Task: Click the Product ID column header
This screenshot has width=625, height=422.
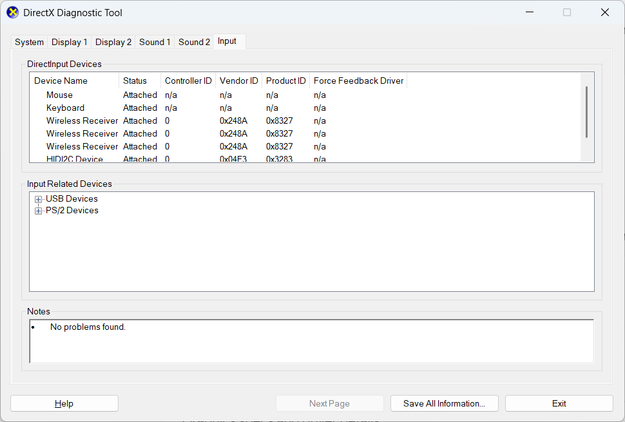Action: click(x=285, y=80)
